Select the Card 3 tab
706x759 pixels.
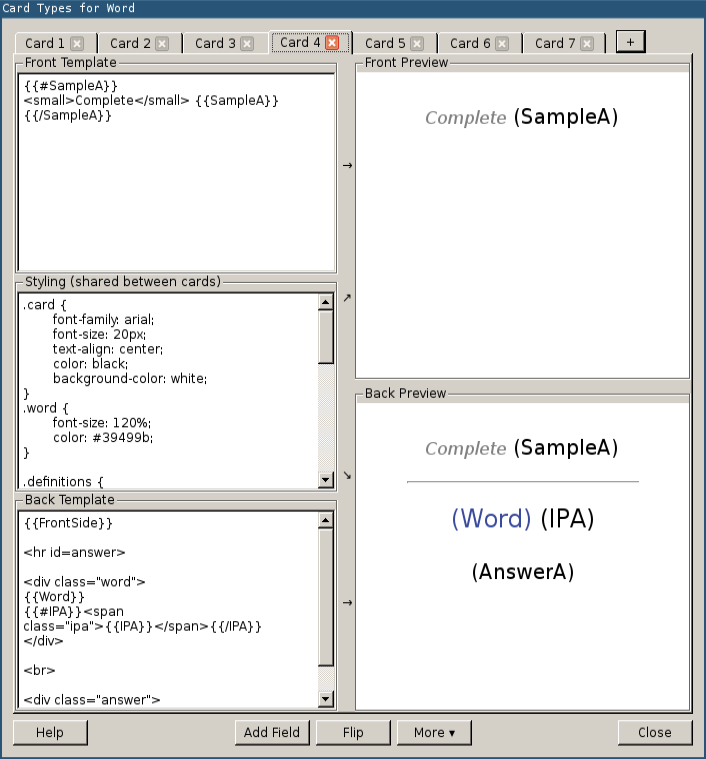(x=215, y=44)
